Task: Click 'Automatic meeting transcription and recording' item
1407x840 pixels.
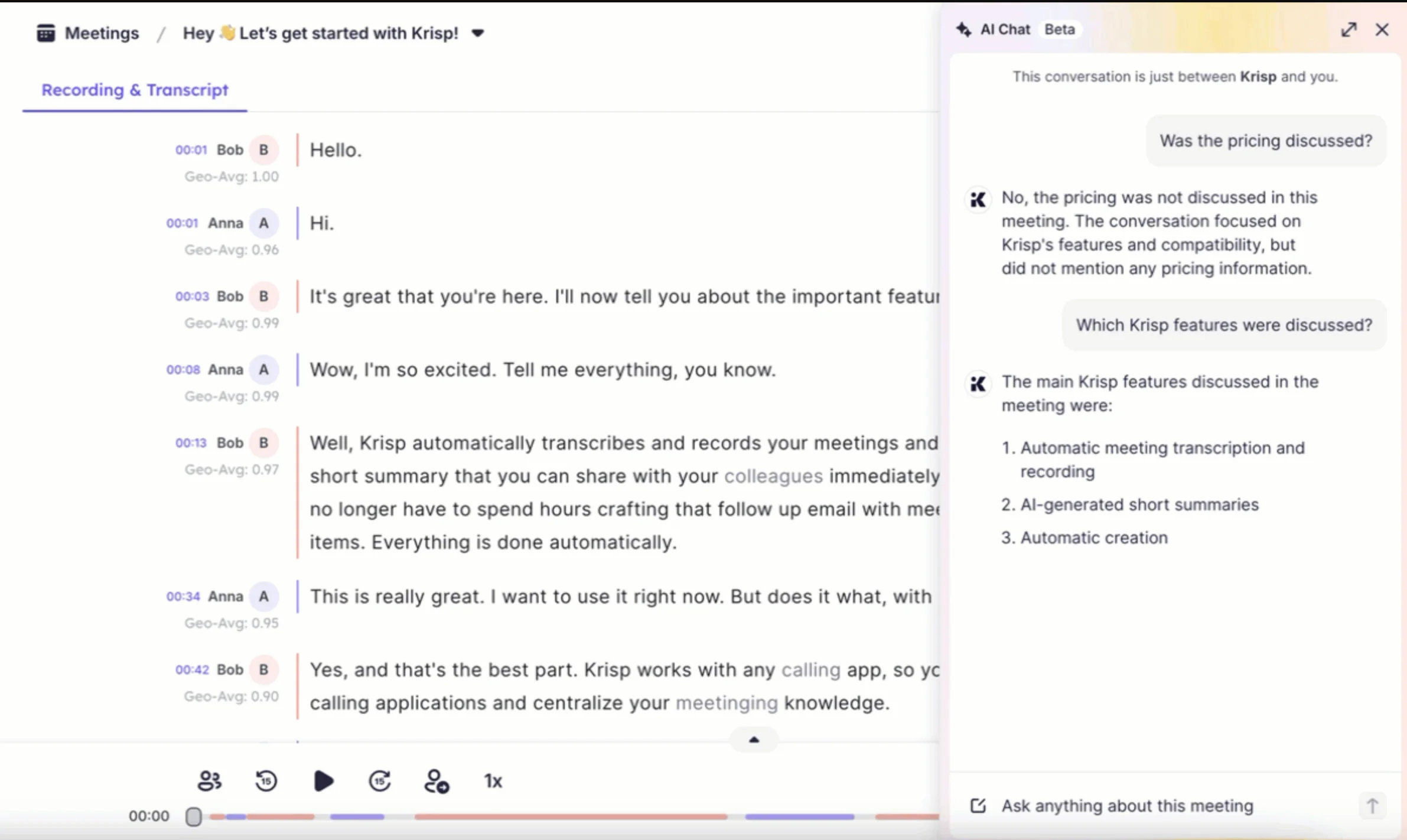Action: [x=1162, y=460]
